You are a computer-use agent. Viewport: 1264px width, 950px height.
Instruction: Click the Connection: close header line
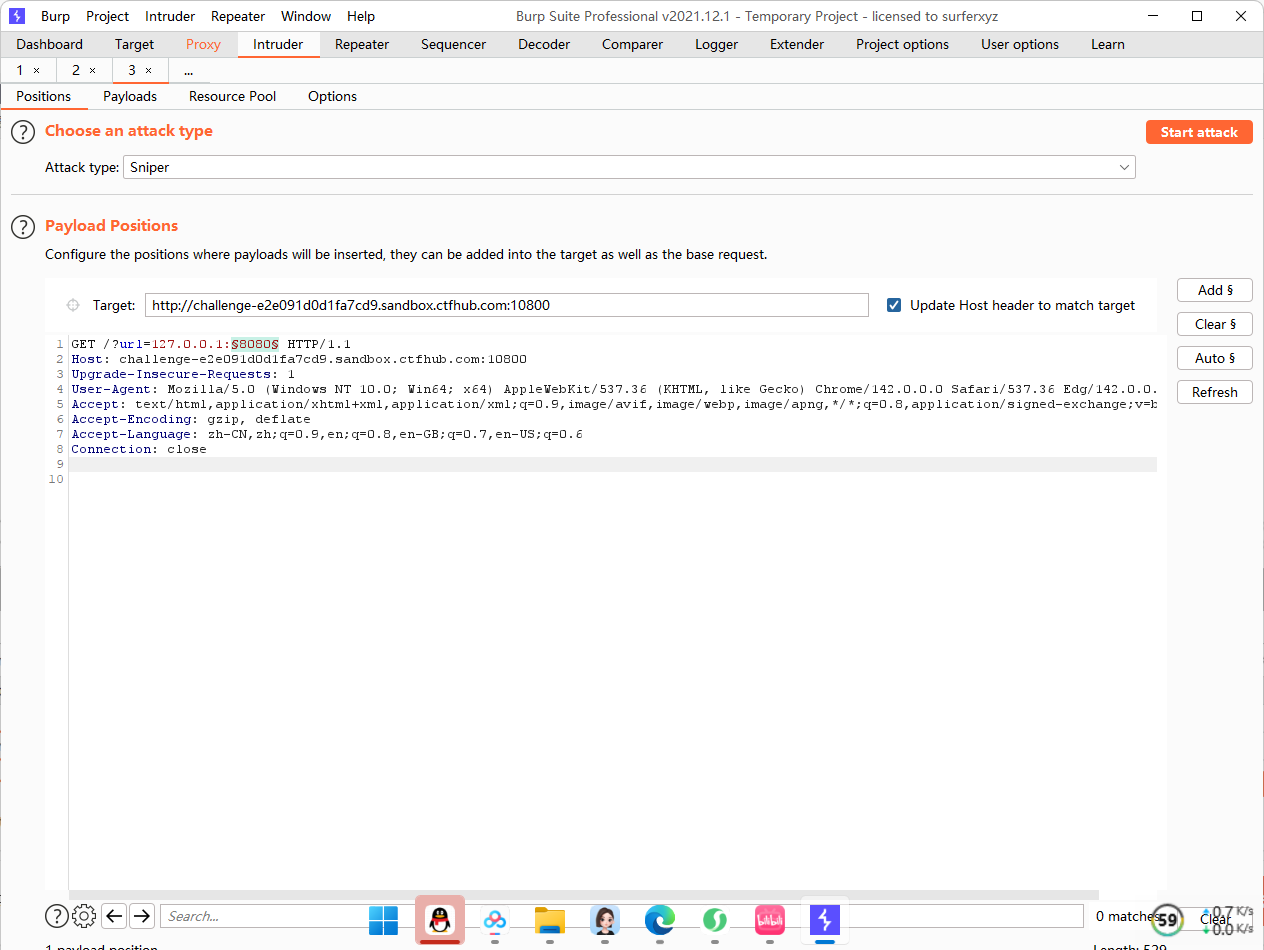(139, 449)
